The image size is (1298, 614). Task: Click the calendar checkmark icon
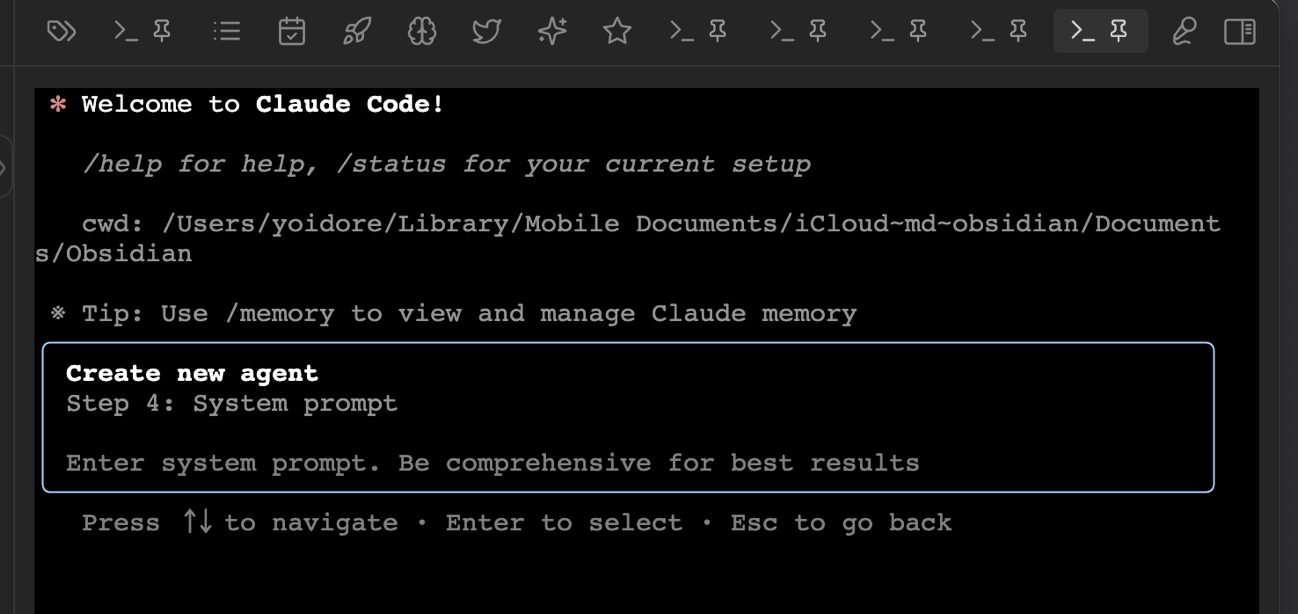point(291,32)
